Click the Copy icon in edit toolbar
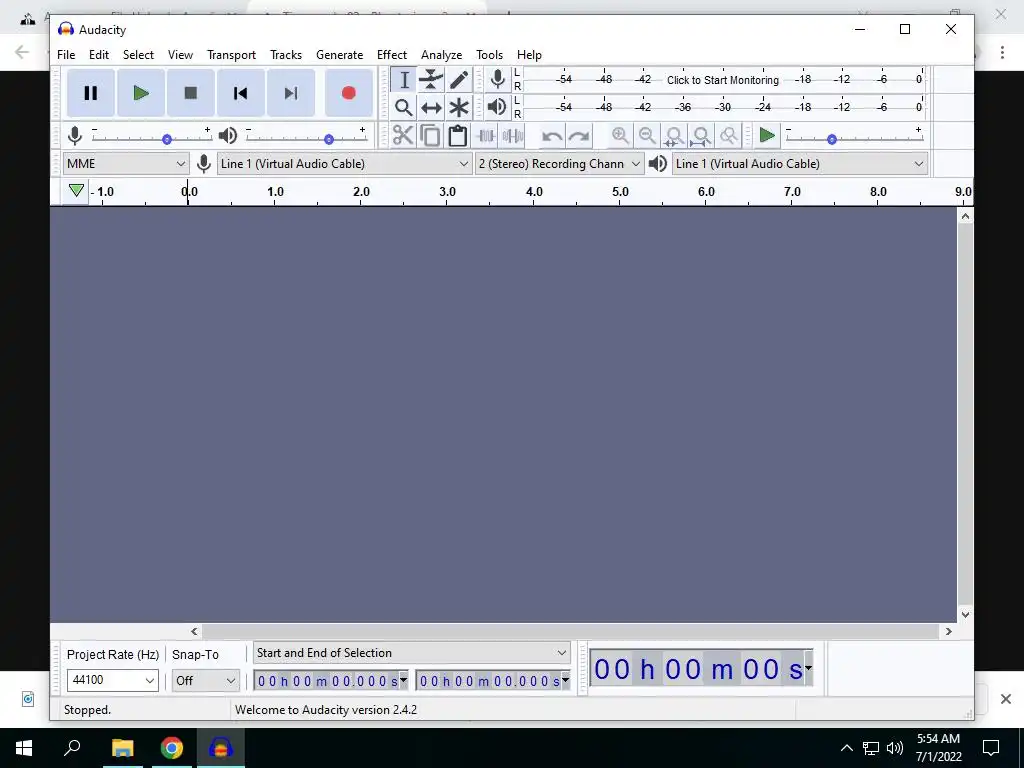 (430, 136)
